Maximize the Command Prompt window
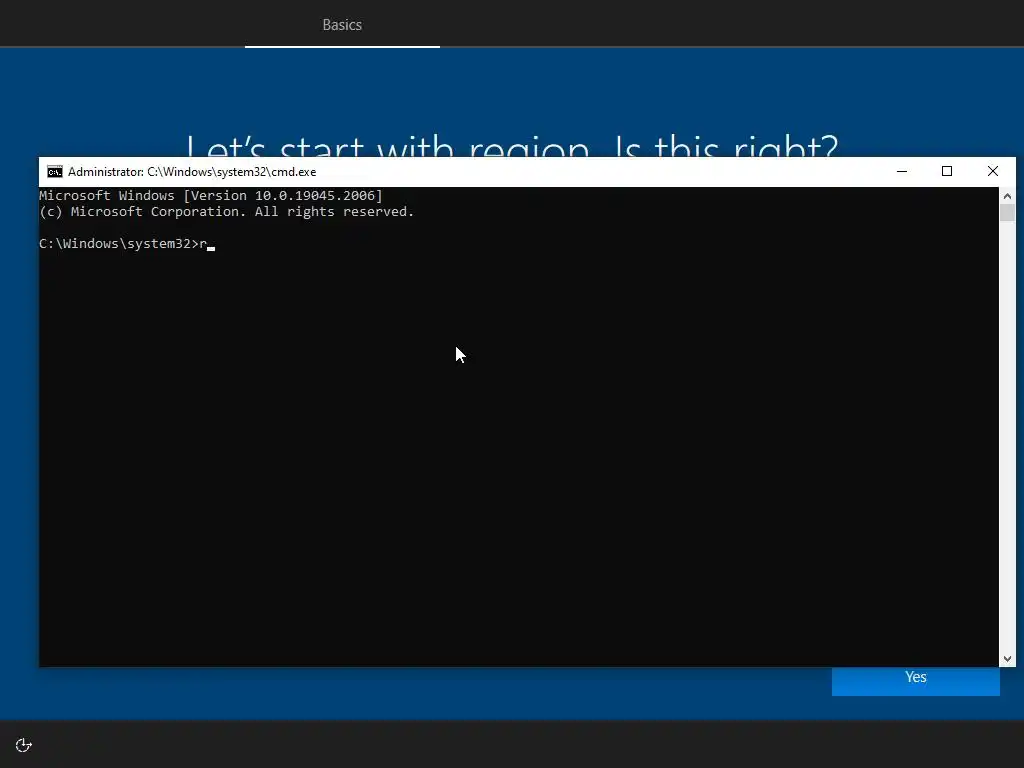 pyautogui.click(x=947, y=172)
